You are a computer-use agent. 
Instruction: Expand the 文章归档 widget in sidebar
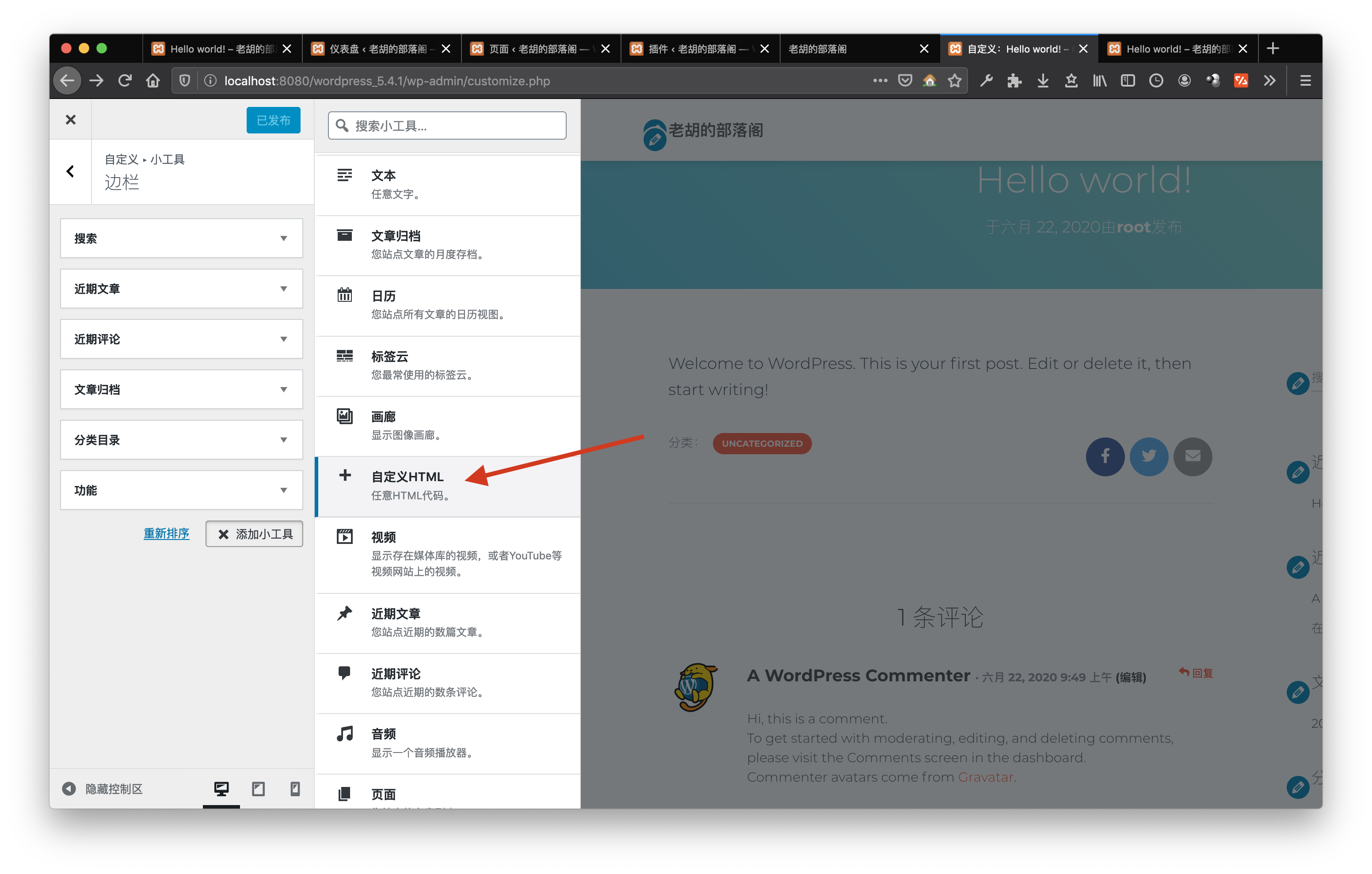point(181,389)
